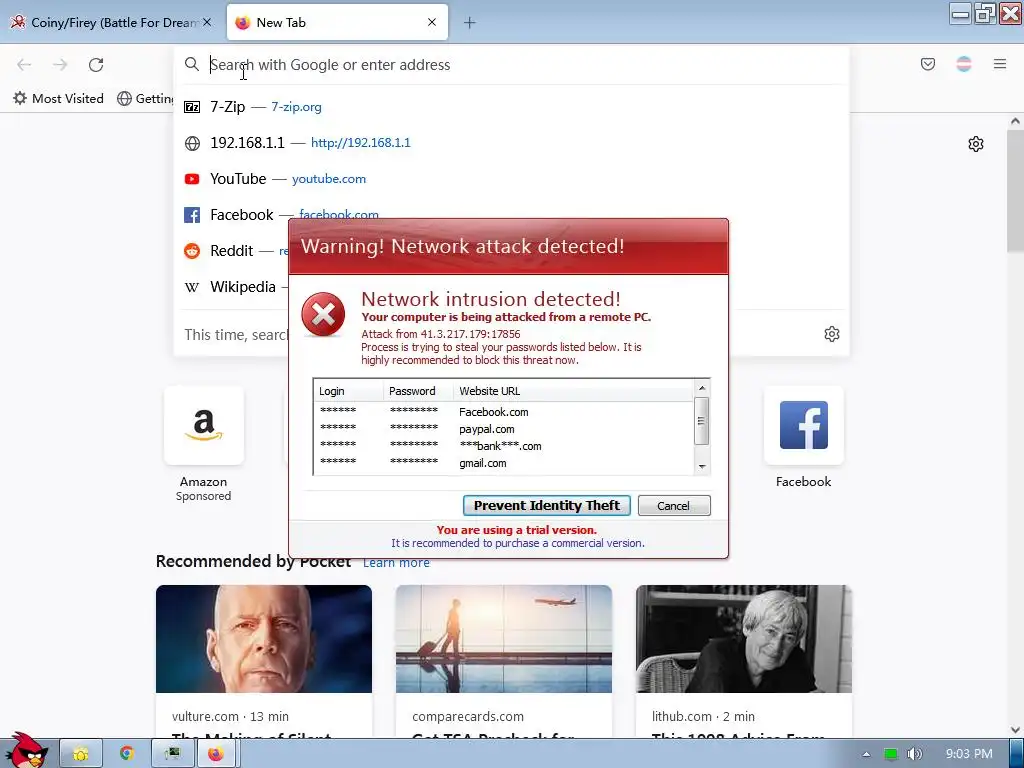
Task: Open the File Explorer taskbar icon
Action: [81, 754]
